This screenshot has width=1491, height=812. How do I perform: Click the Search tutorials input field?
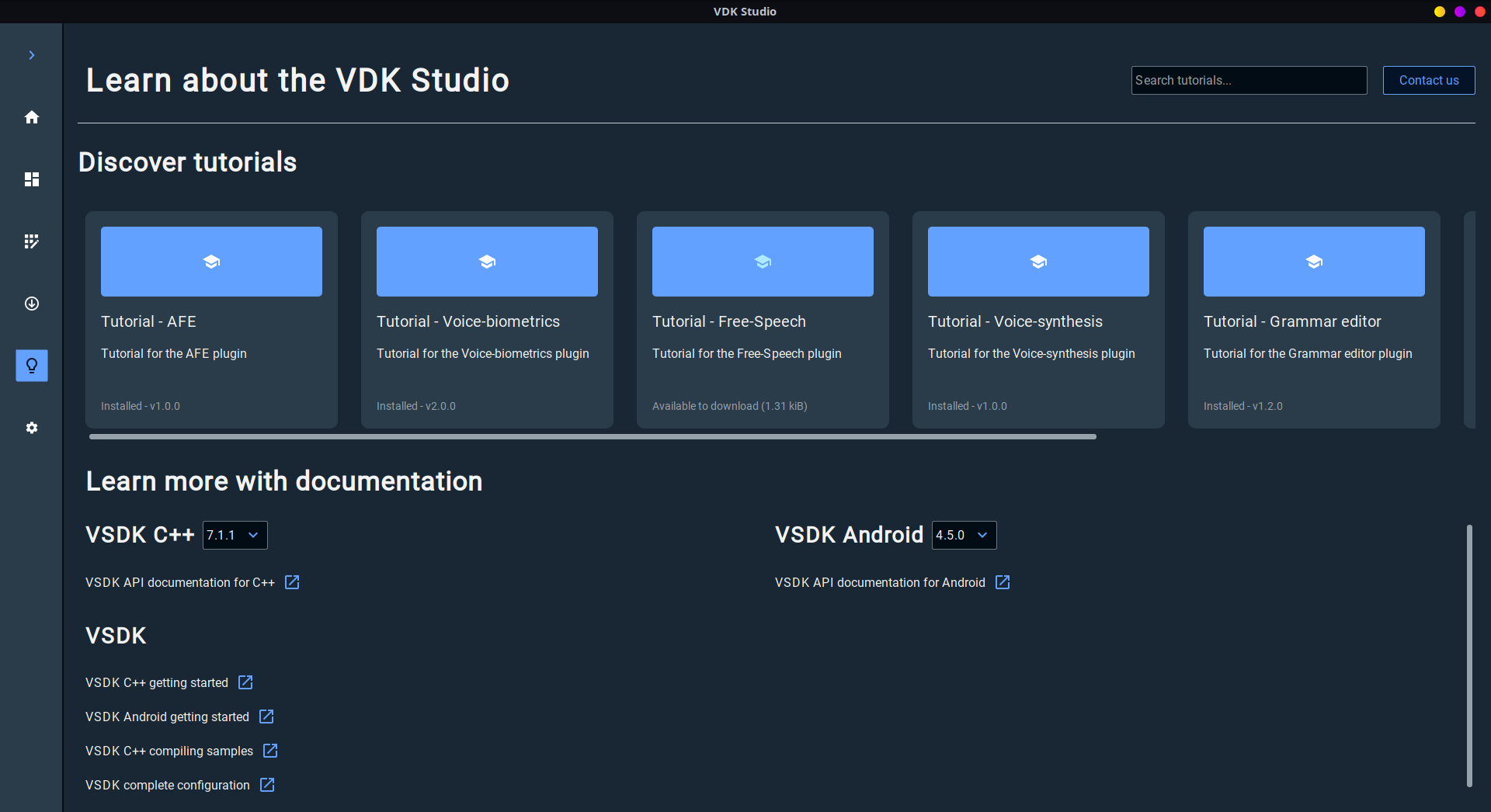point(1248,80)
